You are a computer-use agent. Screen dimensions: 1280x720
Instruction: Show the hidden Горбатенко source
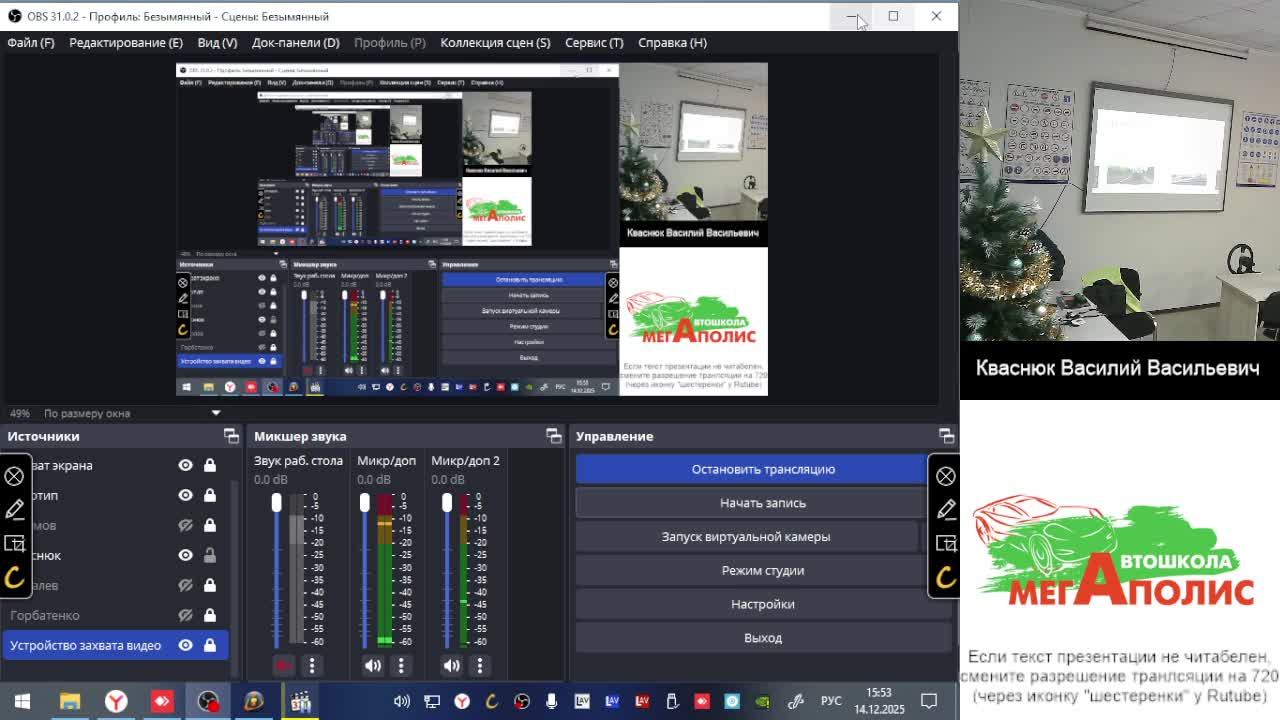185,615
